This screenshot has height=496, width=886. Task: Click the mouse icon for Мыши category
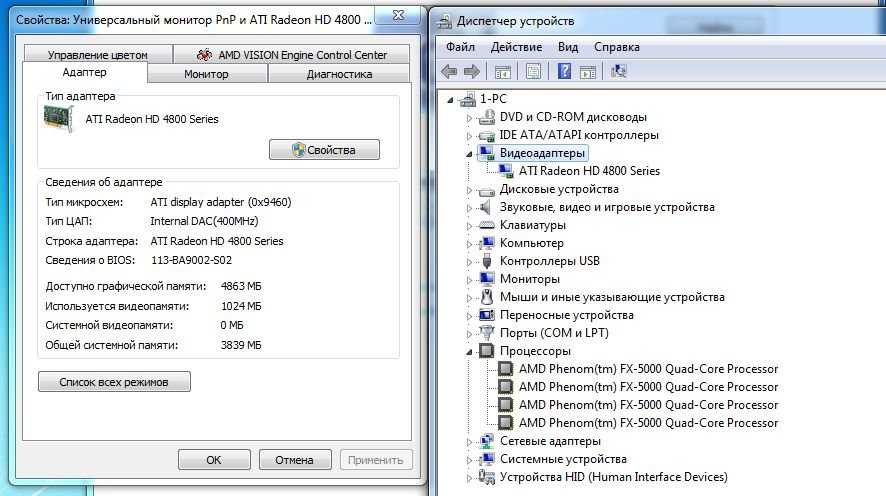pyautogui.click(x=487, y=297)
